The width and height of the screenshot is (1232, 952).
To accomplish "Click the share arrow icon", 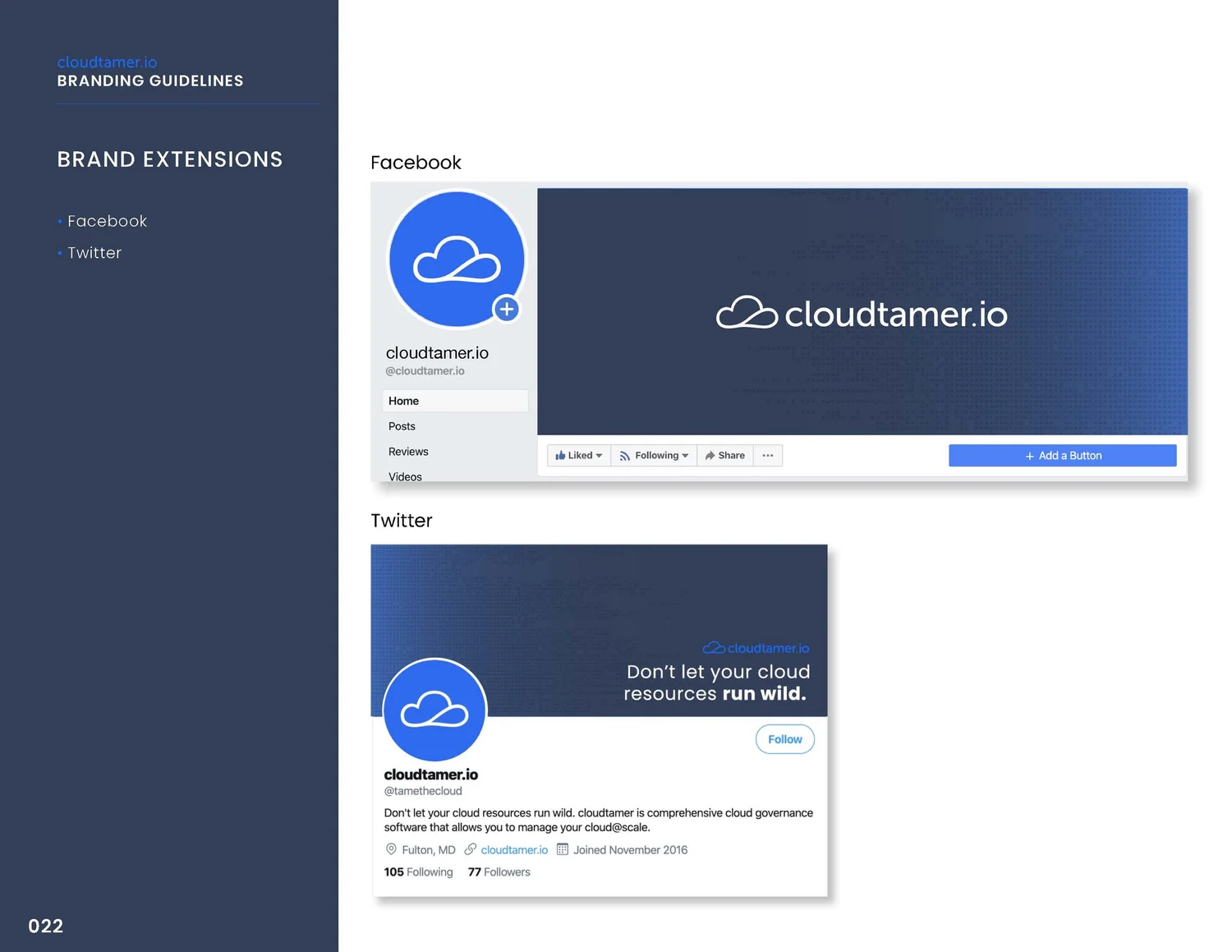I will pos(710,456).
